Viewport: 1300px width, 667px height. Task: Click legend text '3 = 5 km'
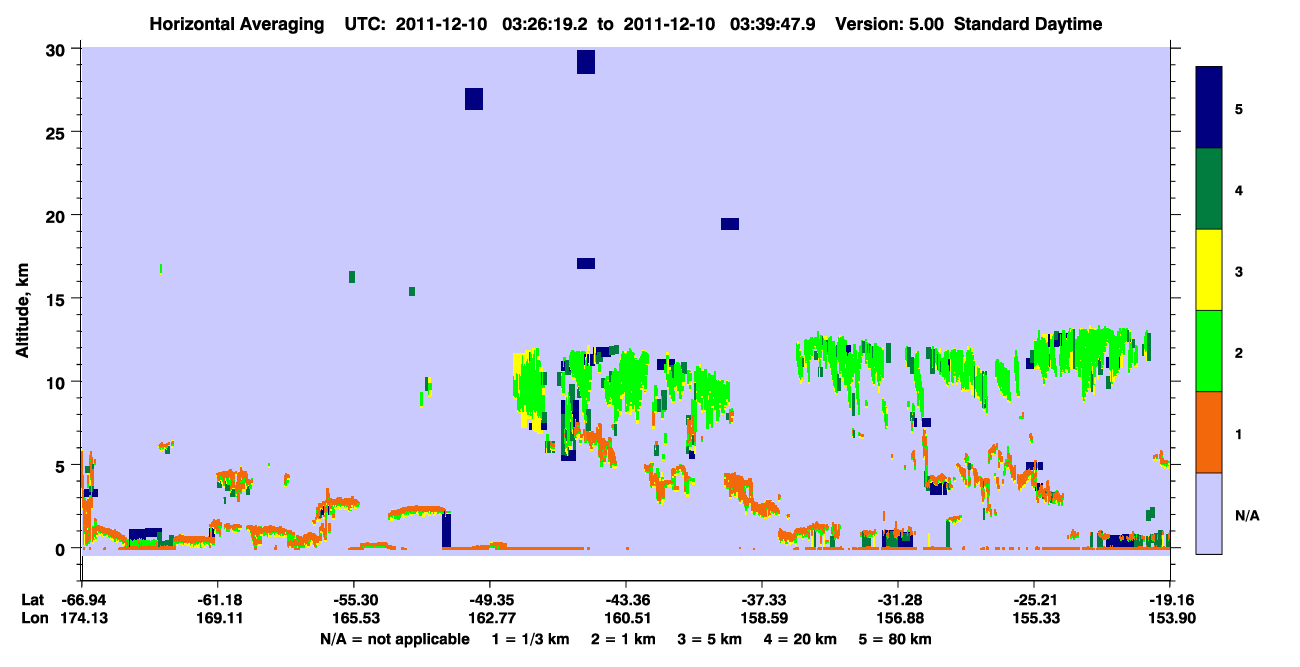(x=708, y=639)
